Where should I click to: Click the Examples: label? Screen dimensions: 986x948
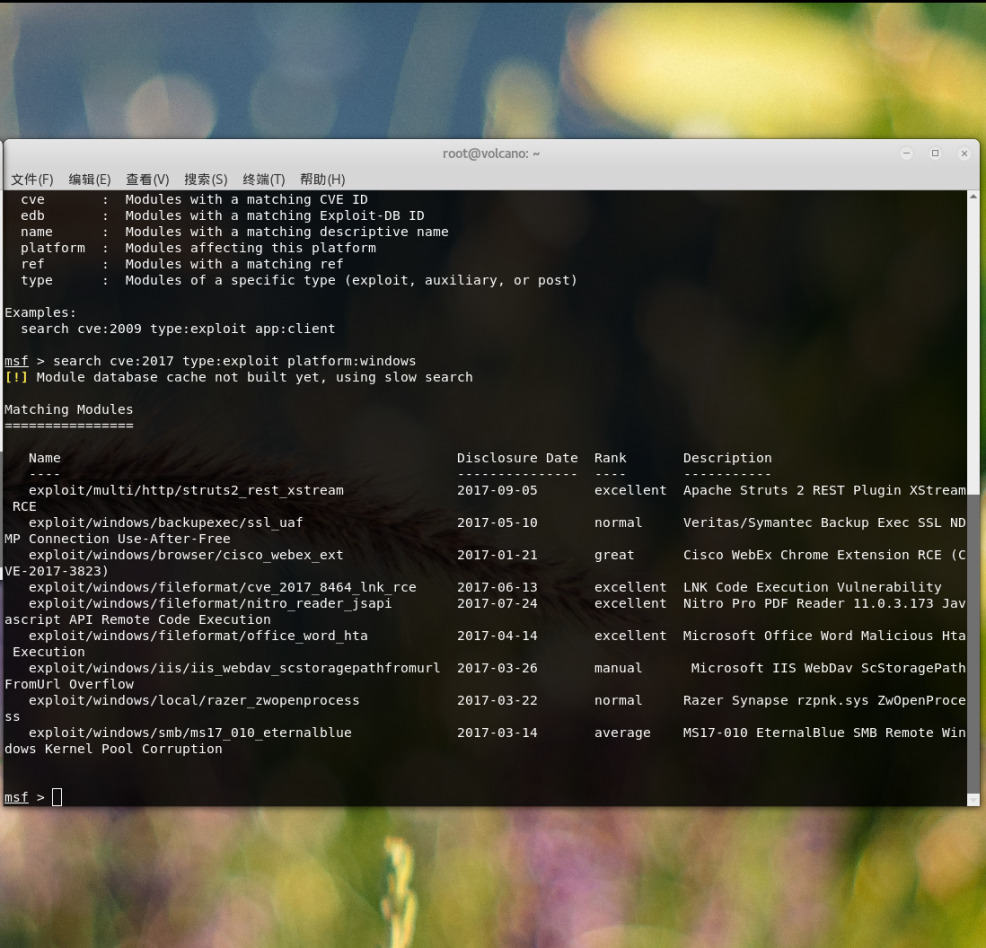point(40,312)
